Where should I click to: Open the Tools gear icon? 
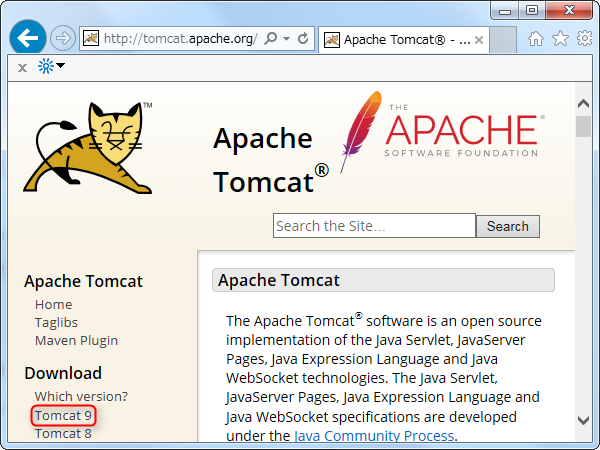[584, 38]
